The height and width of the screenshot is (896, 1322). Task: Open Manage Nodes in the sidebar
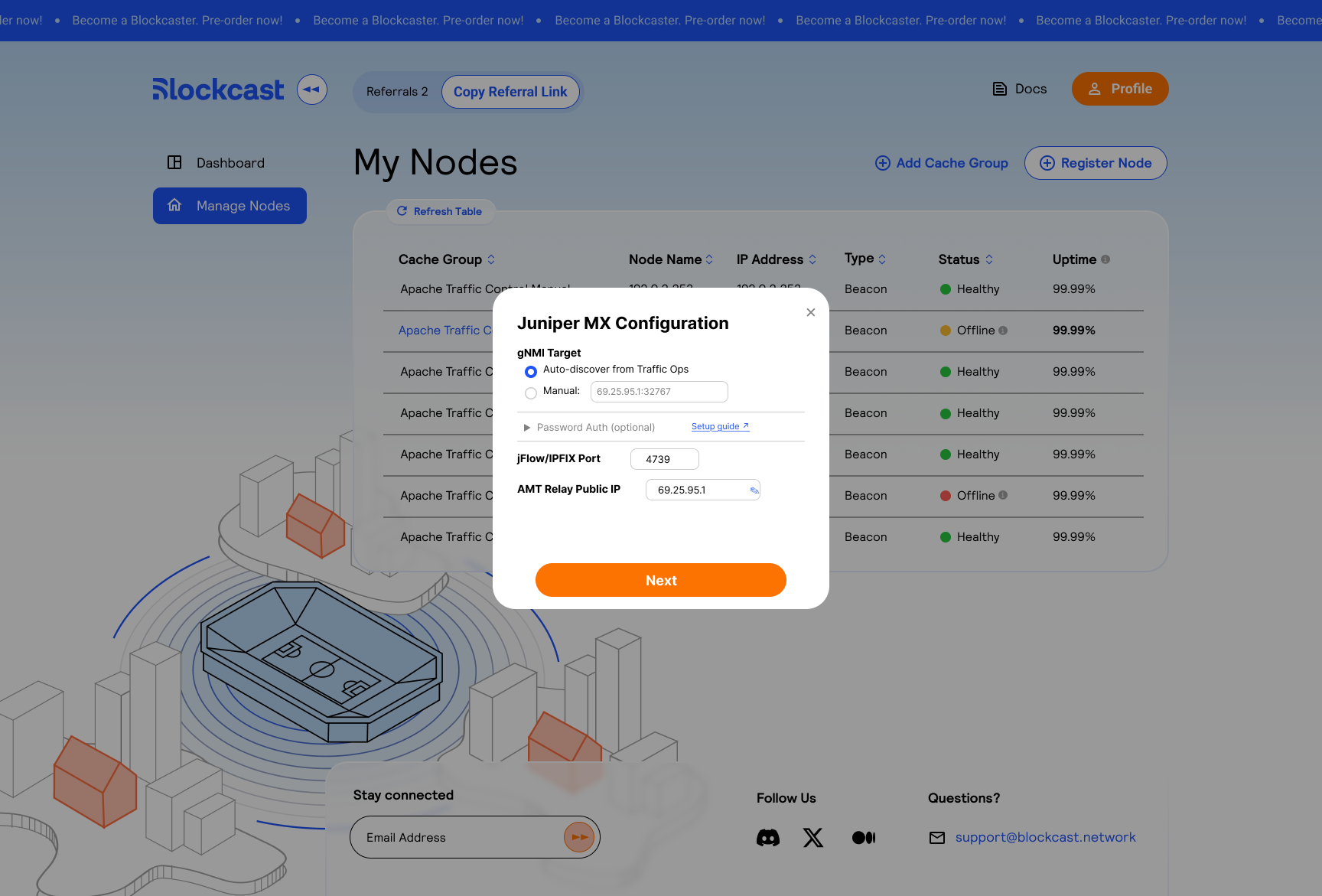pyautogui.click(x=230, y=206)
